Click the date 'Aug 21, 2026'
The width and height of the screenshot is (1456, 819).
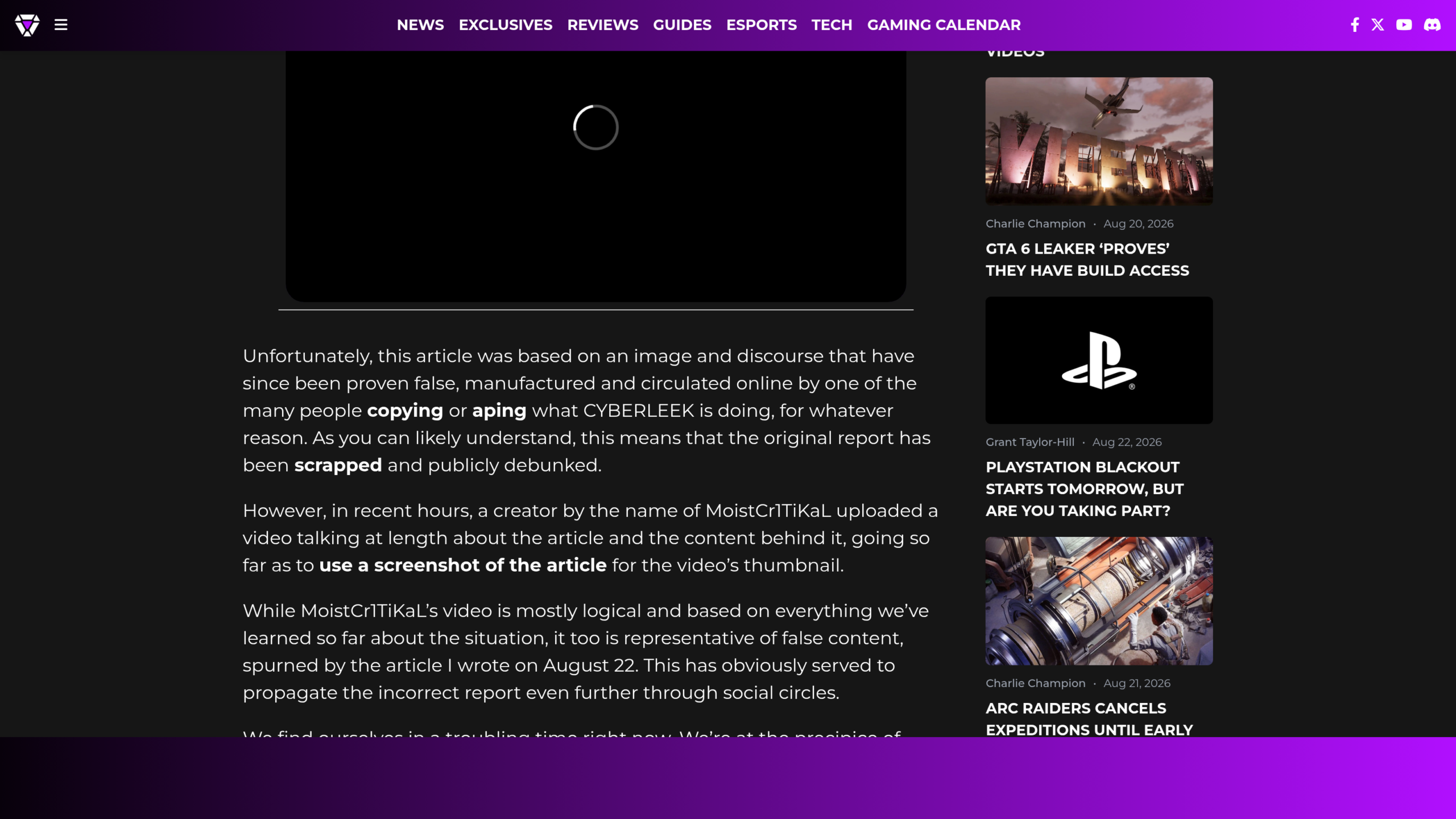tap(1137, 683)
